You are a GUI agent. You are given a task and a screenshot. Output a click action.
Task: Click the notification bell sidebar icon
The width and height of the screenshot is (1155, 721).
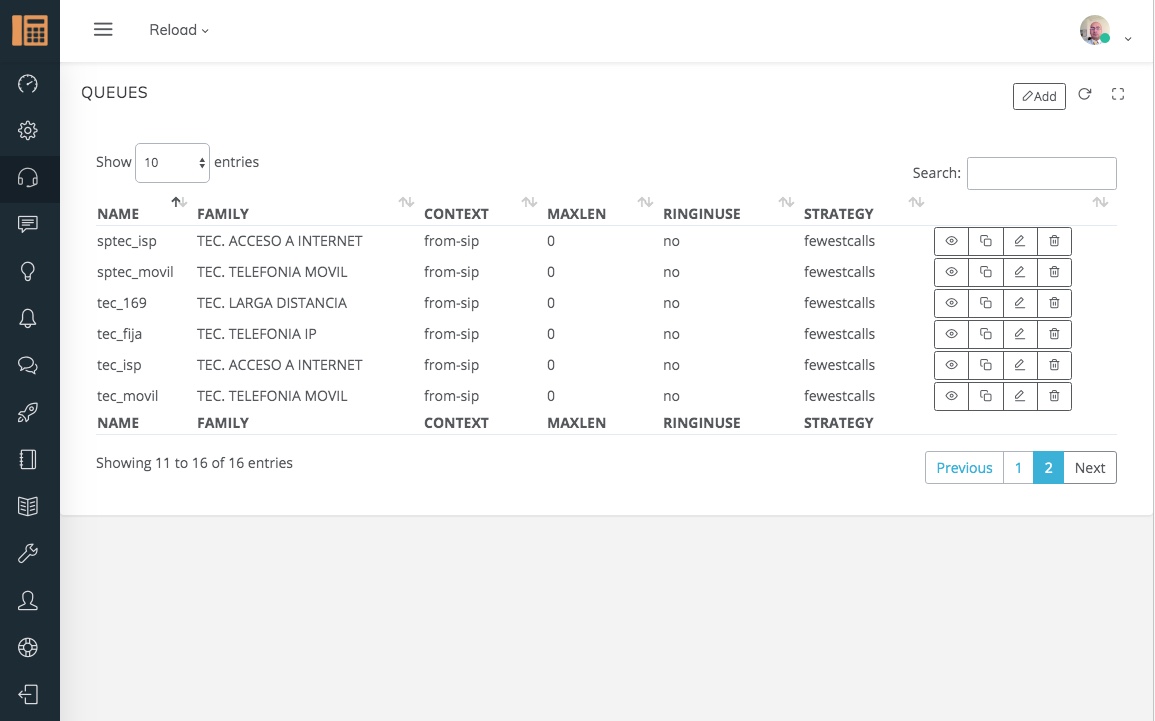point(28,318)
